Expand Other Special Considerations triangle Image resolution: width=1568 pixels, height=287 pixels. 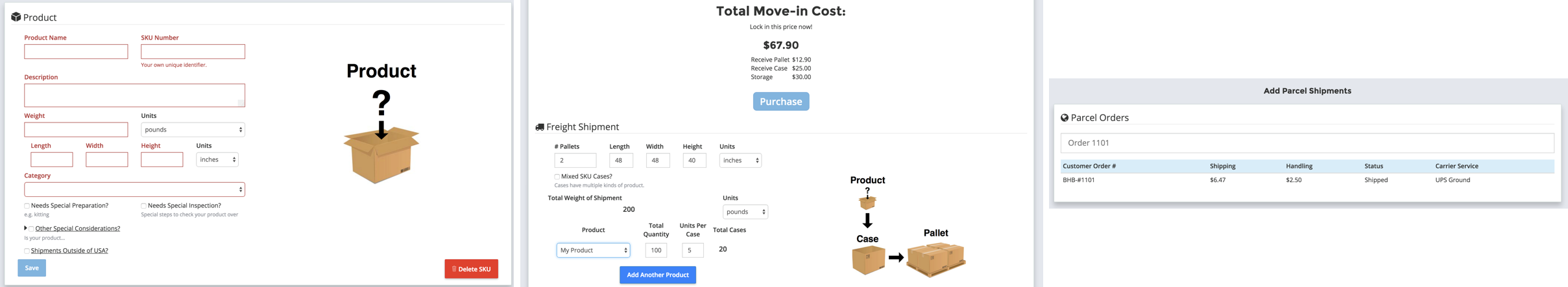click(x=25, y=228)
